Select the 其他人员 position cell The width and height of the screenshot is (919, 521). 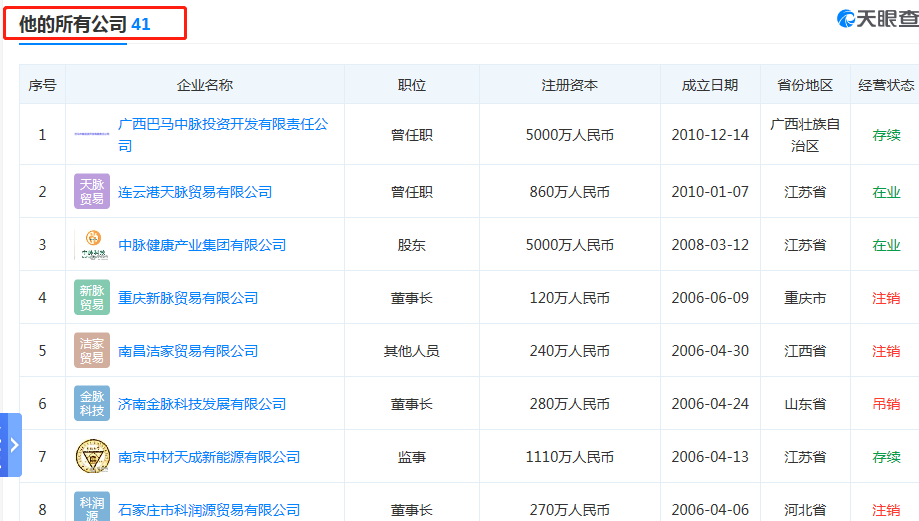411,351
